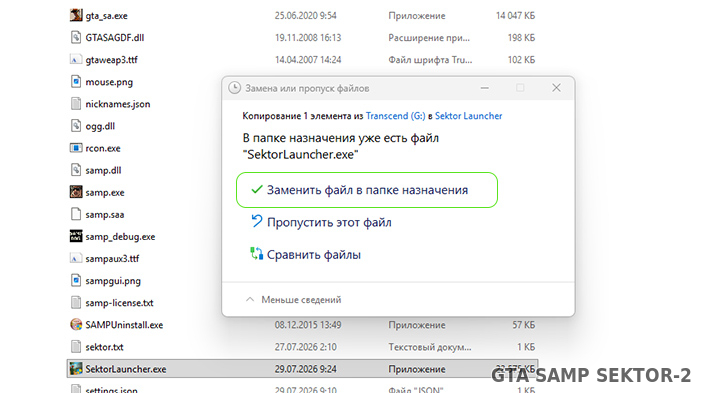The width and height of the screenshot is (702, 393).
Task: Open the Transcend (G:) source link
Action: [395, 116]
